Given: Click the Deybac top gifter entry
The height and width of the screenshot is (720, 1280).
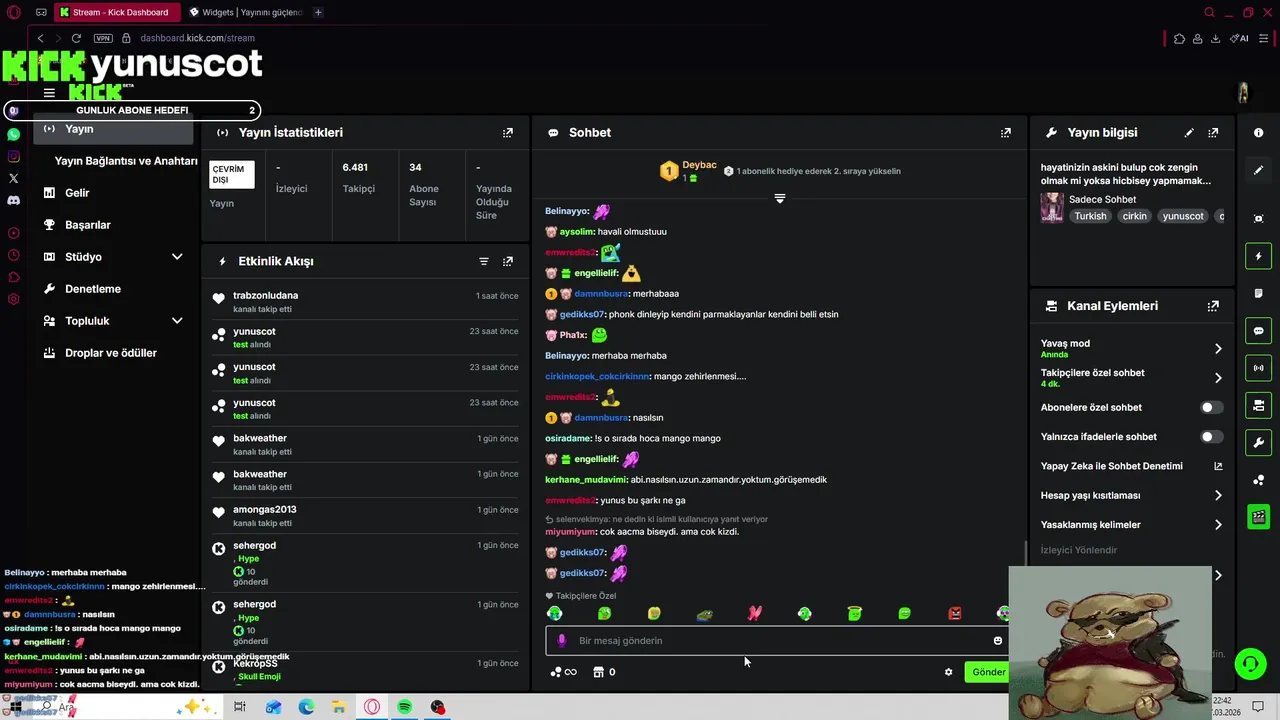Looking at the screenshot, I should (x=689, y=171).
